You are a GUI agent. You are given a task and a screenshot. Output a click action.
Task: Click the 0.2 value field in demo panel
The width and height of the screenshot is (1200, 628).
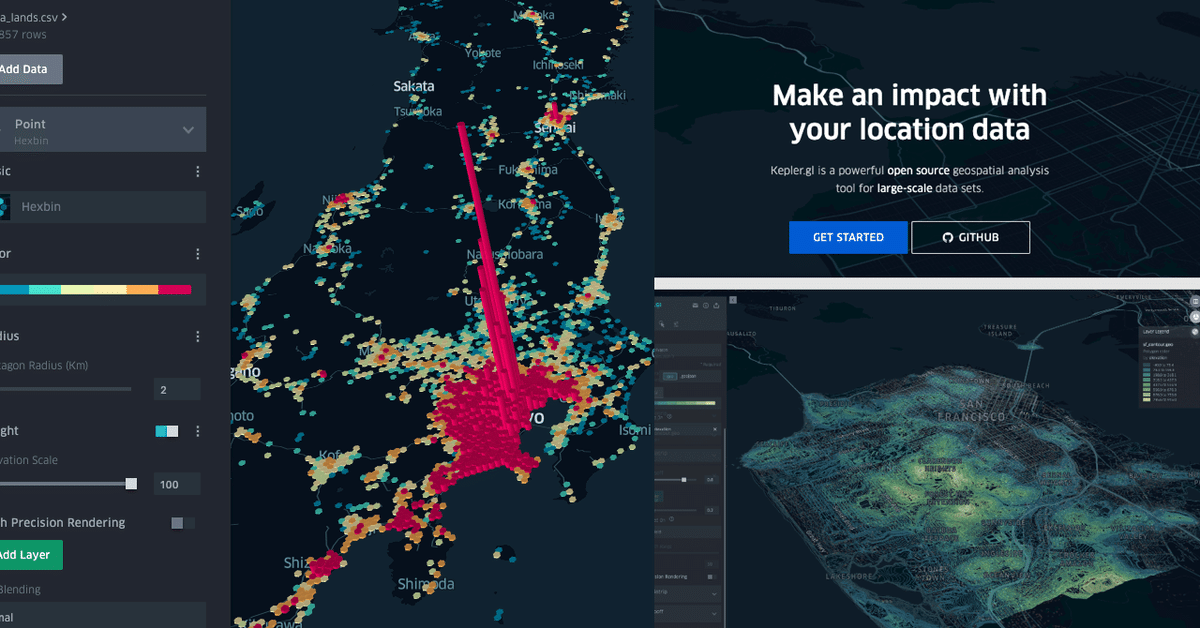coord(710,510)
